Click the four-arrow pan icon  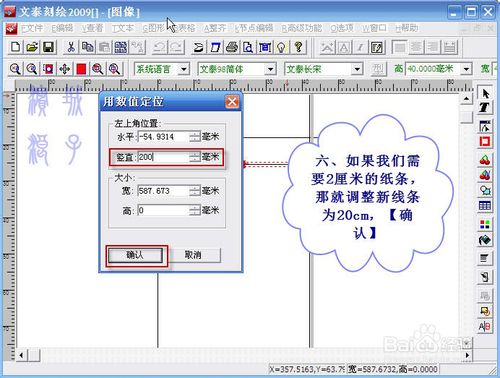pos(65,69)
